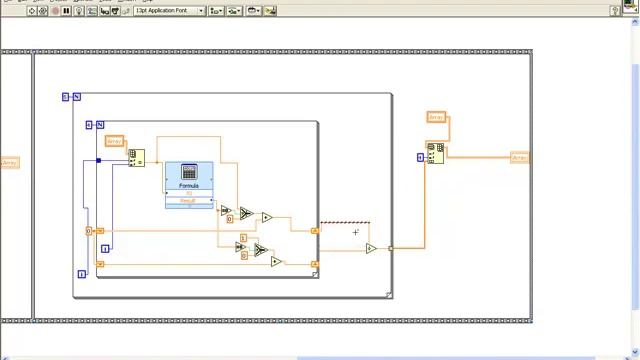Click the Clean Up Diagram button
Image resolution: width=640 pixels, height=360 pixels.
[x=270, y=11]
